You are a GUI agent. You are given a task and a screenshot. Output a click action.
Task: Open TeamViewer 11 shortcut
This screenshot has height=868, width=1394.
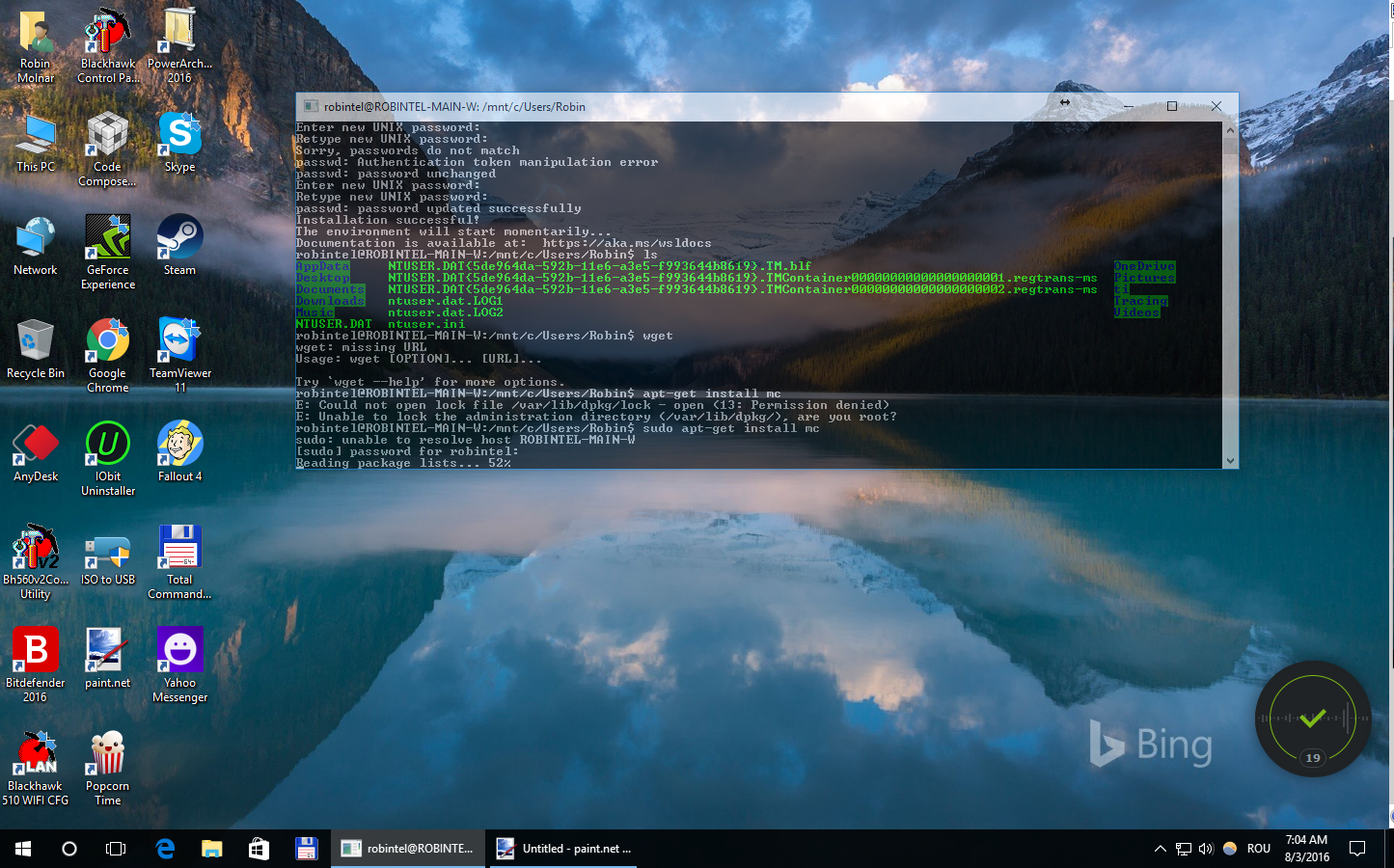click(x=179, y=356)
